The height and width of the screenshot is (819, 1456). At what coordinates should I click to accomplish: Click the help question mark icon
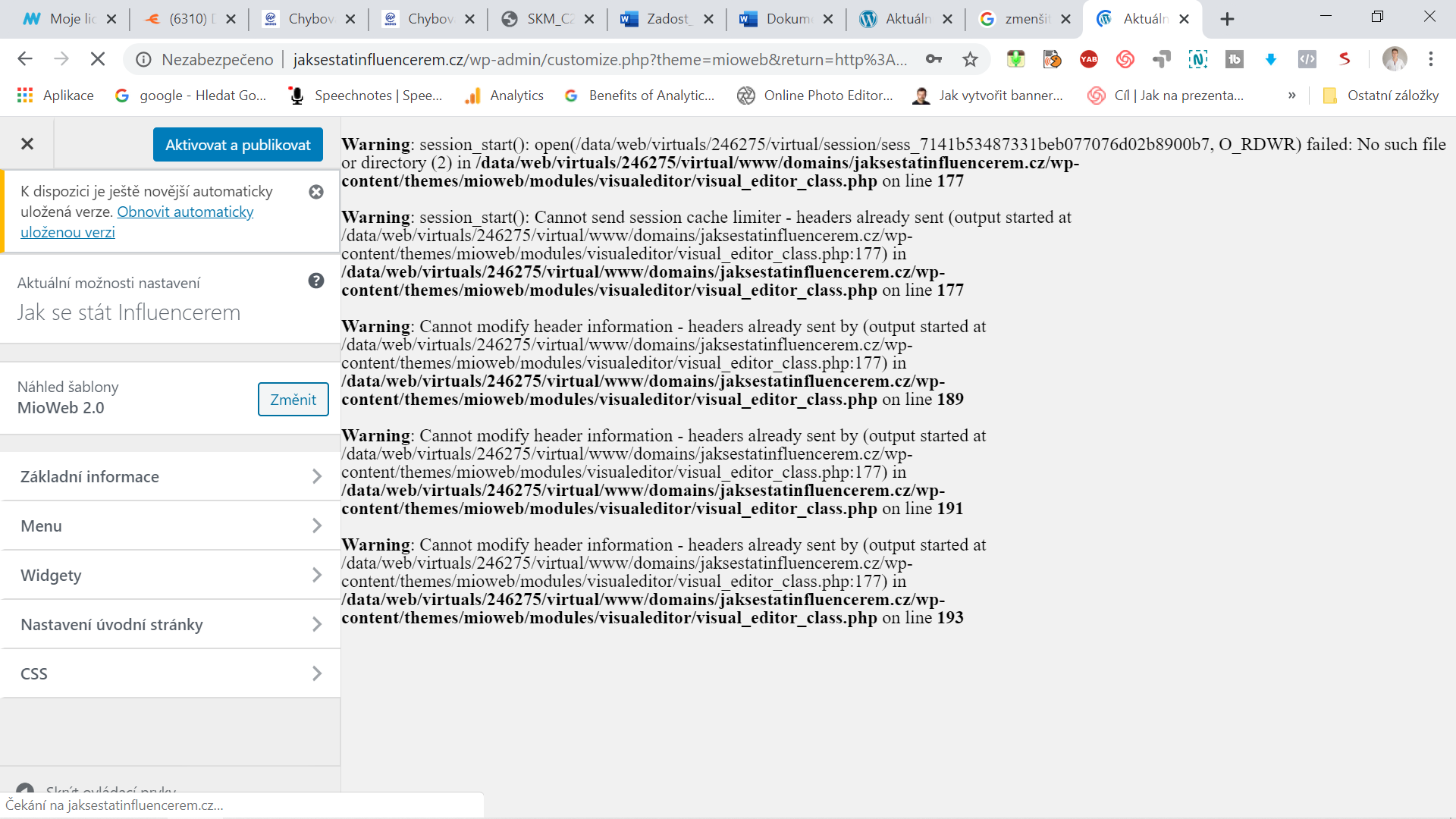pyautogui.click(x=316, y=281)
